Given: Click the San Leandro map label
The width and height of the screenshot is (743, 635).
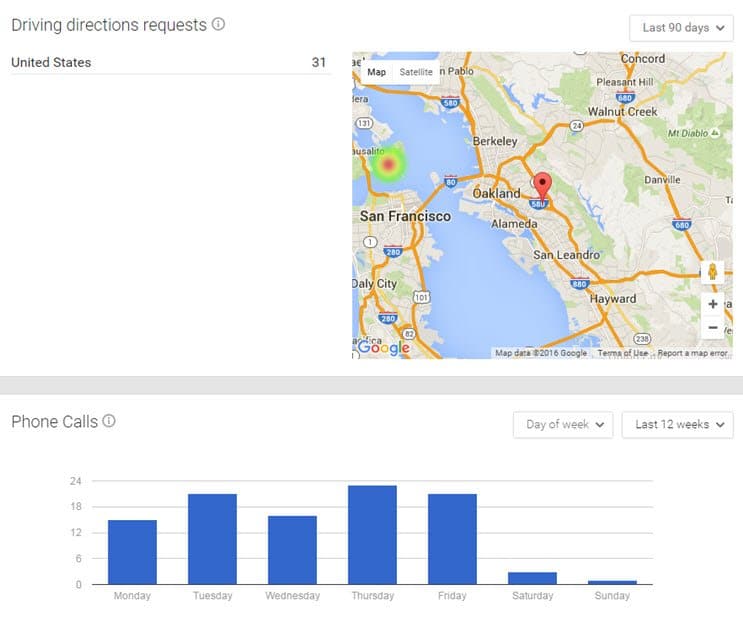Looking at the screenshot, I should (x=567, y=255).
